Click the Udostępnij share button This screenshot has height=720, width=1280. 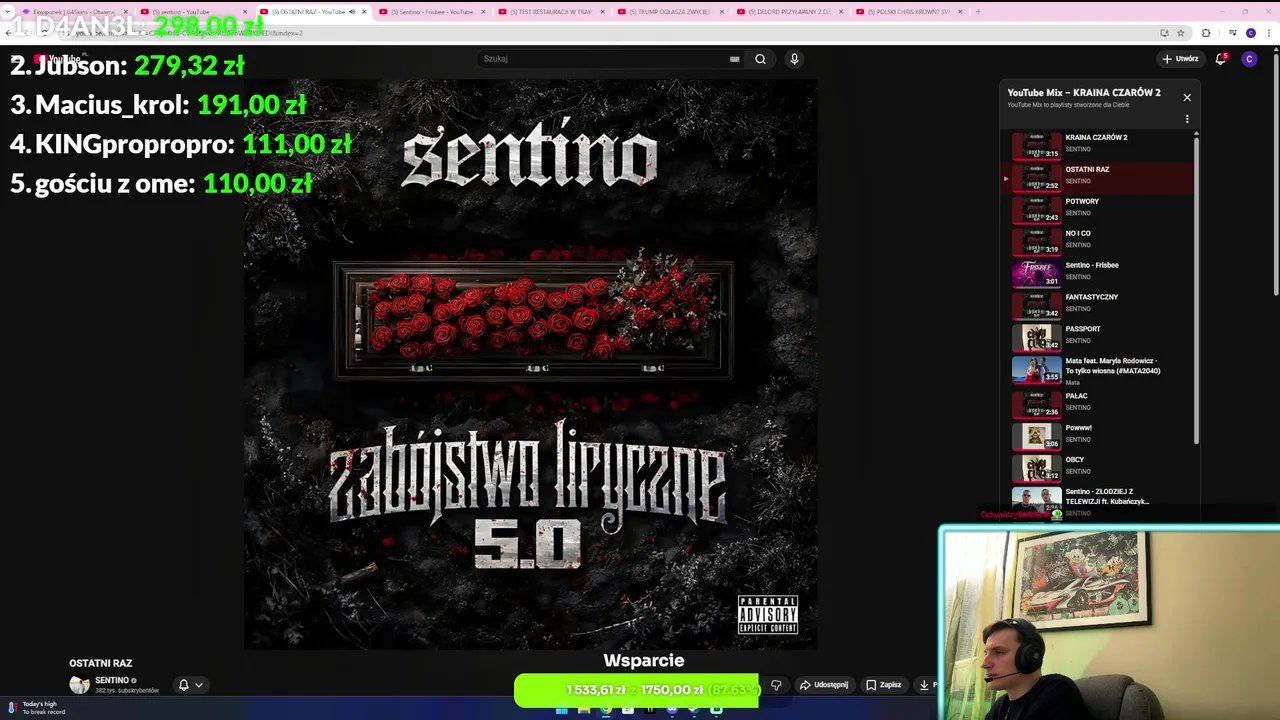click(824, 685)
